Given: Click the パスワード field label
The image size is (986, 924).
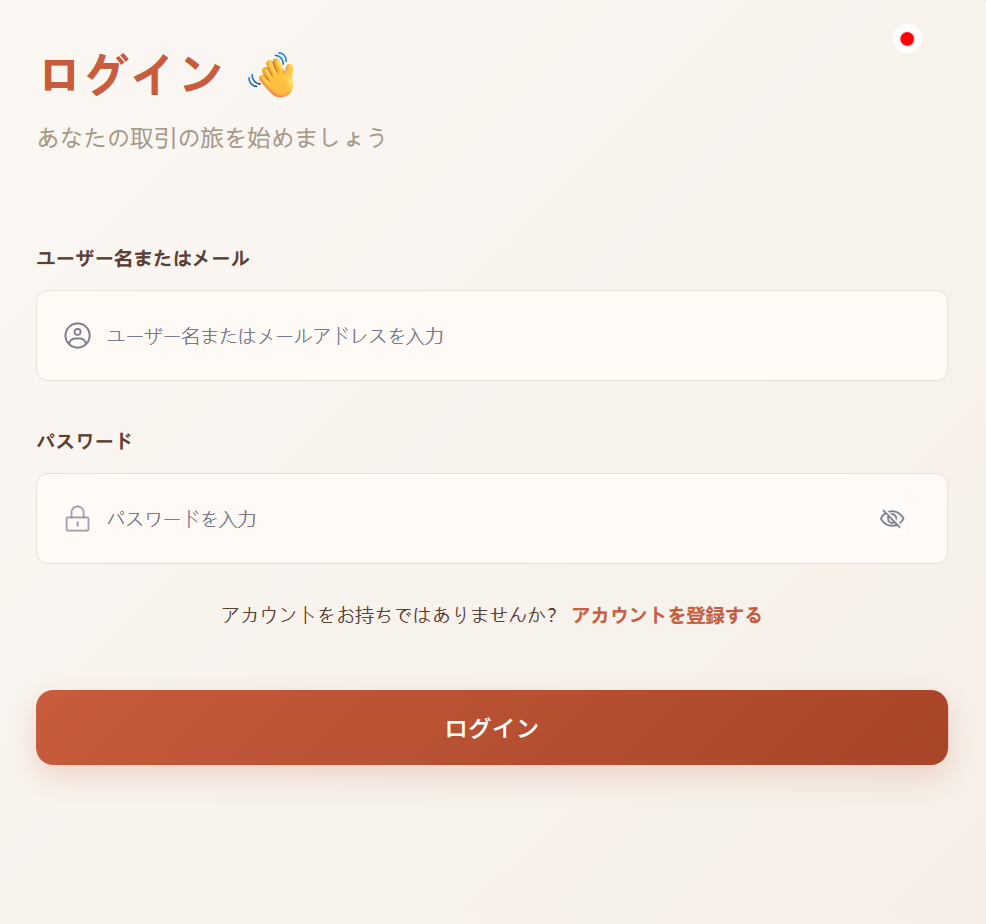Looking at the screenshot, I should [84, 441].
